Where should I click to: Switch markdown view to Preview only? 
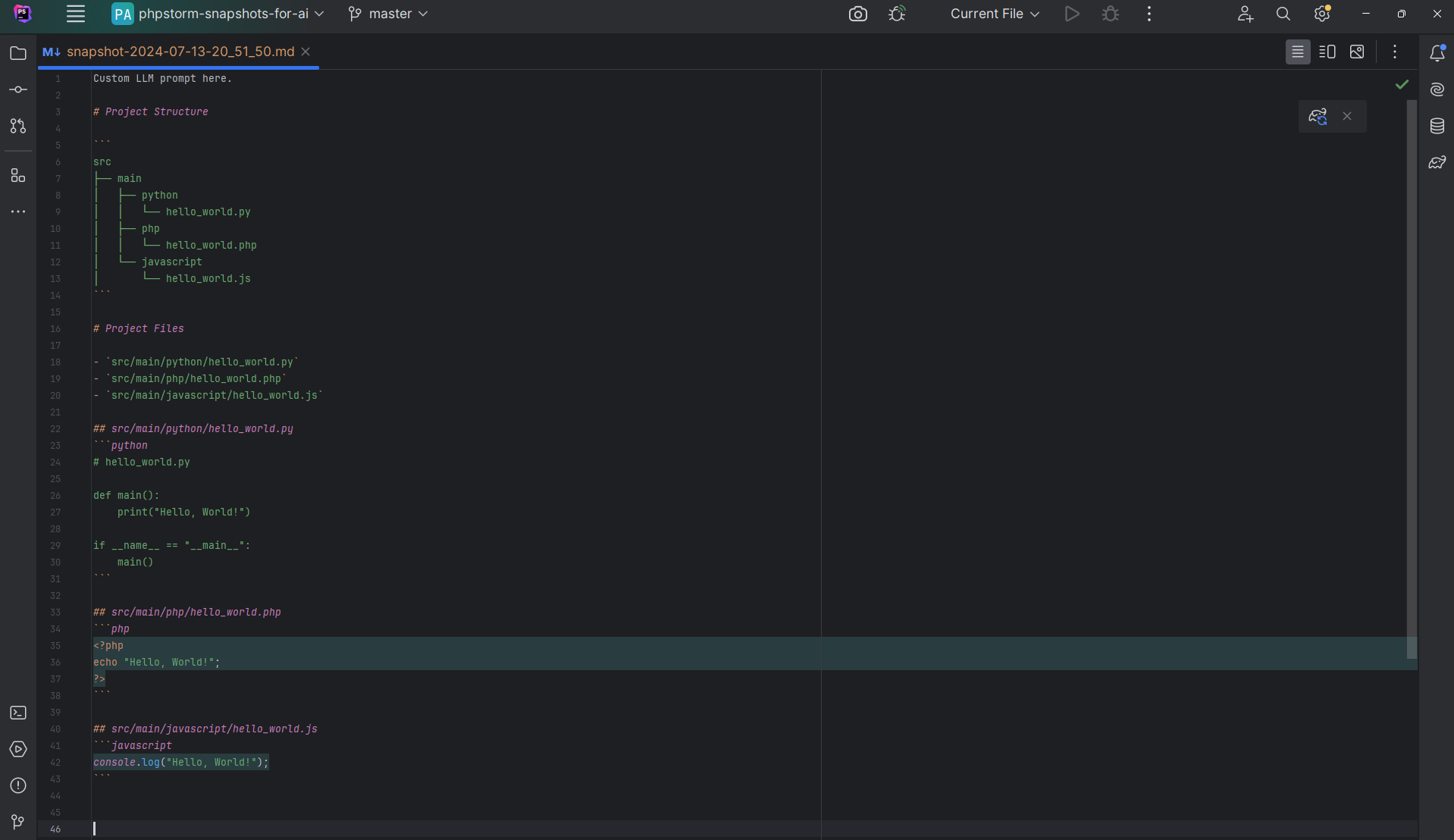click(1357, 52)
